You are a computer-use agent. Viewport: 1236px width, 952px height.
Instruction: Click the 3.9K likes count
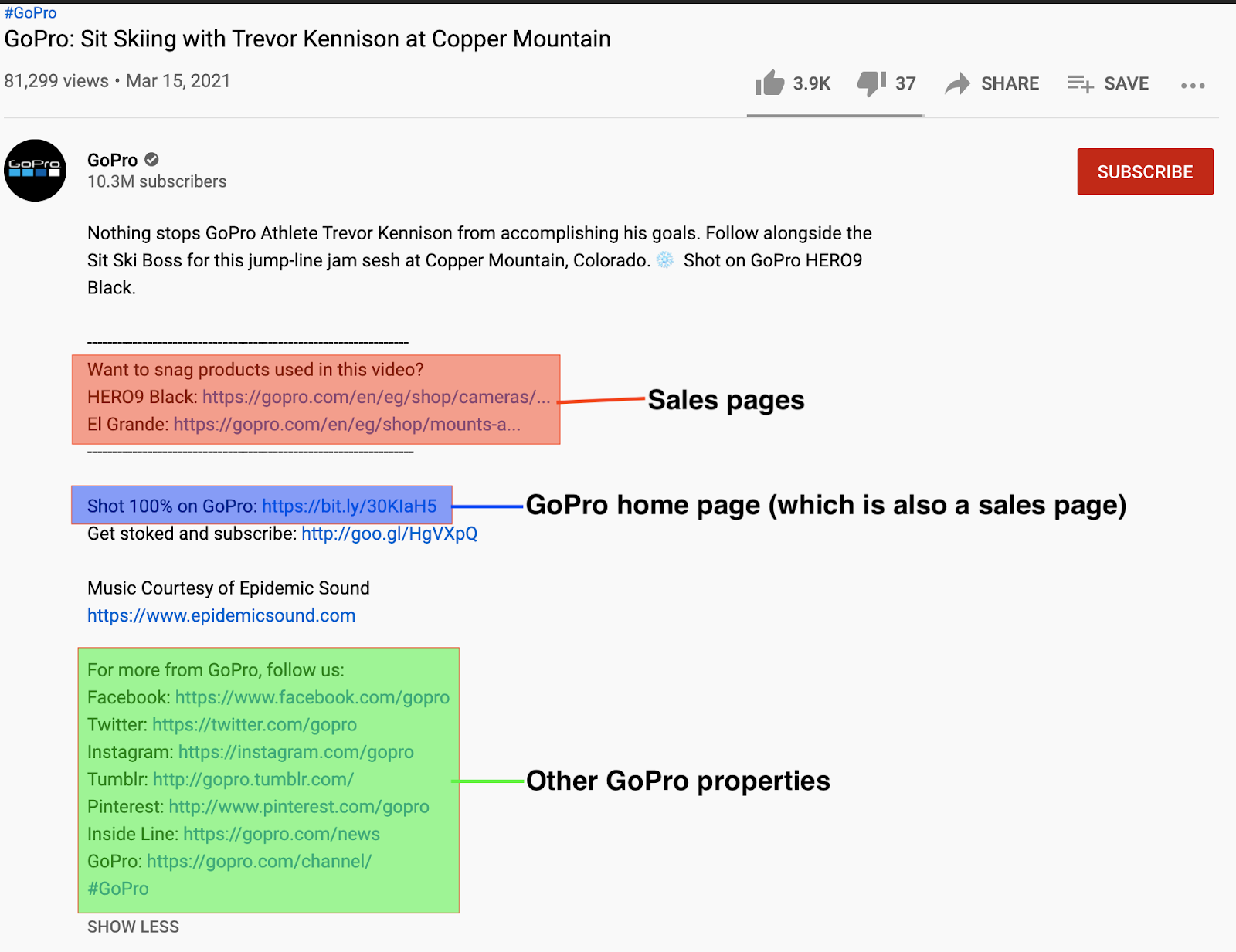coord(811,83)
